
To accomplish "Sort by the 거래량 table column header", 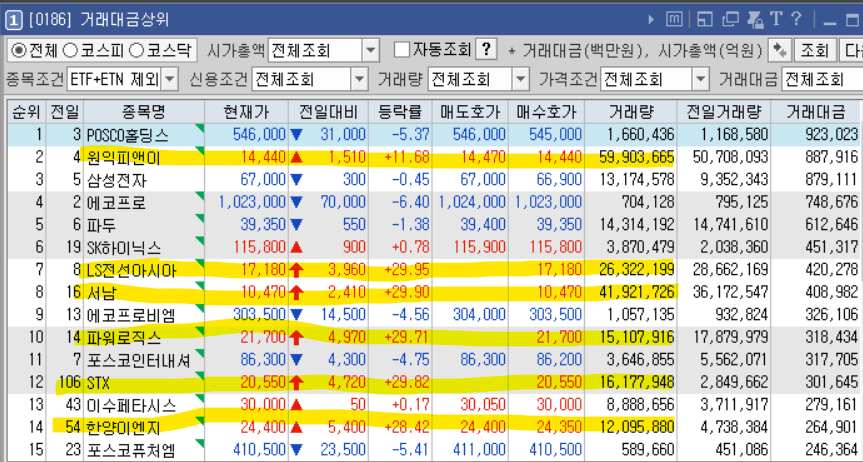I will pos(630,112).
